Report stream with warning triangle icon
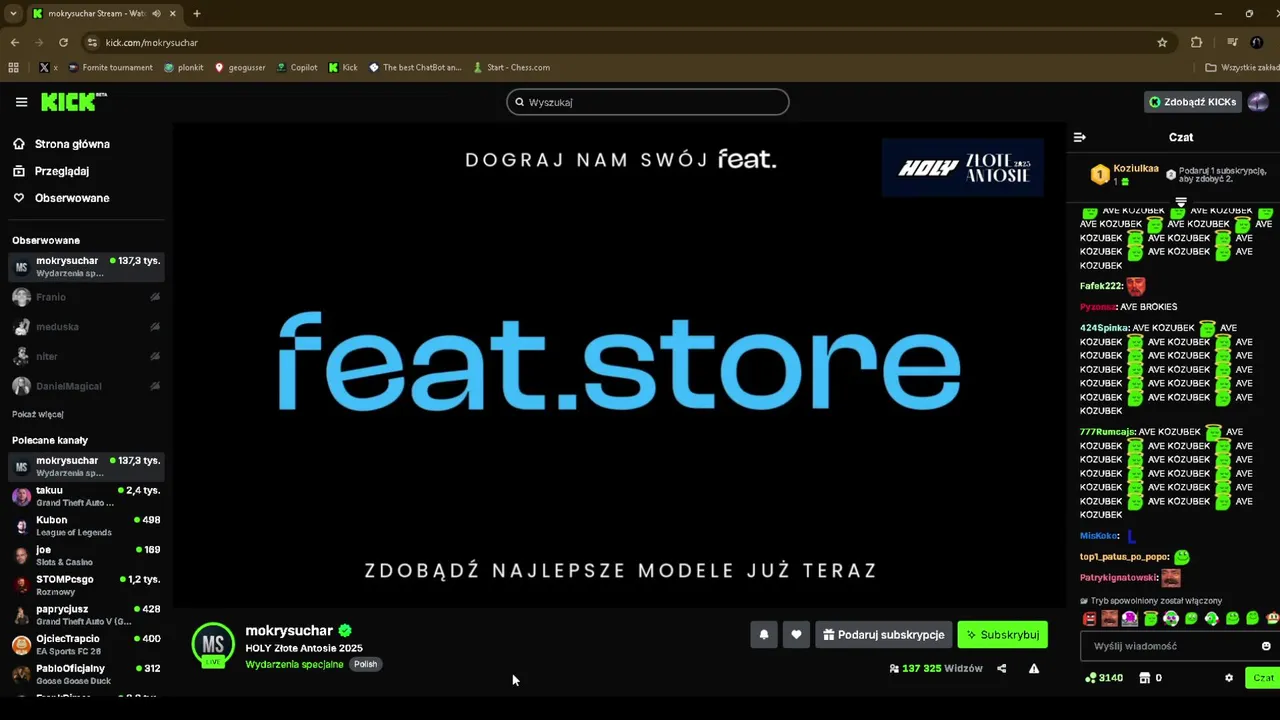 point(1034,669)
